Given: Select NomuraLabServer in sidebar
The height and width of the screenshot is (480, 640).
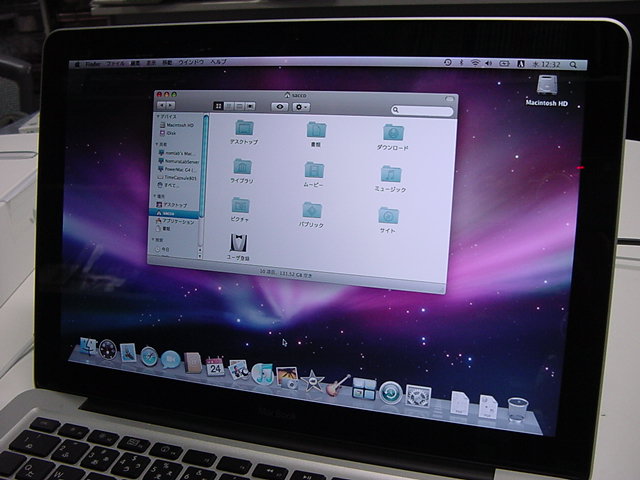Looking at the screenshot, I should (178, 162).
